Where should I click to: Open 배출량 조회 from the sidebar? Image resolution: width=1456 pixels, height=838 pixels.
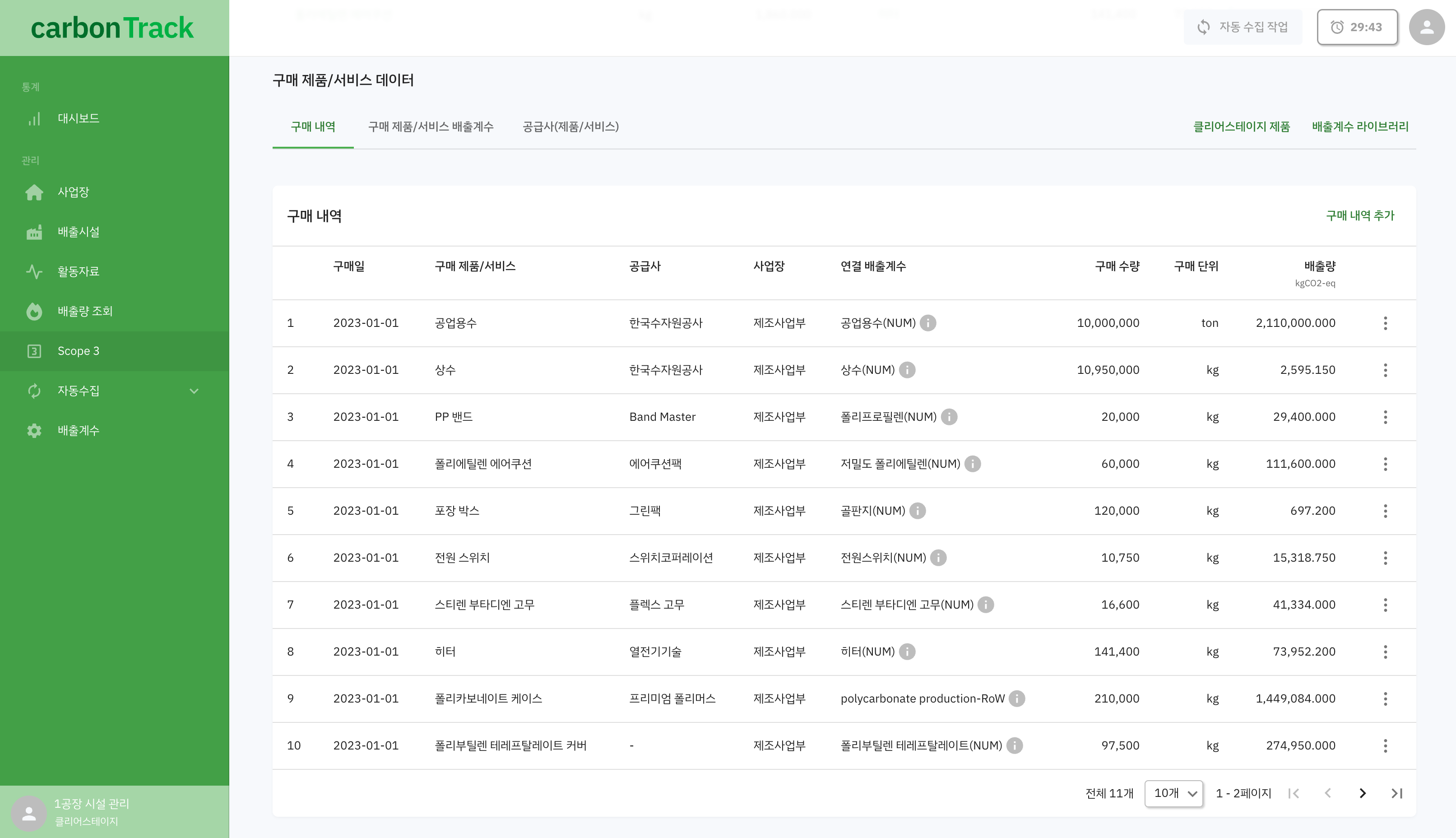115,312
